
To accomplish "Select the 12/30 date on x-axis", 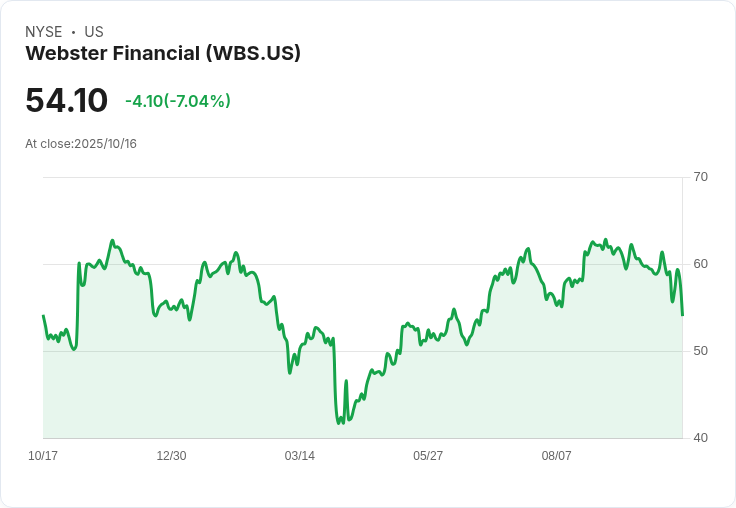I will tap(171, 456).
